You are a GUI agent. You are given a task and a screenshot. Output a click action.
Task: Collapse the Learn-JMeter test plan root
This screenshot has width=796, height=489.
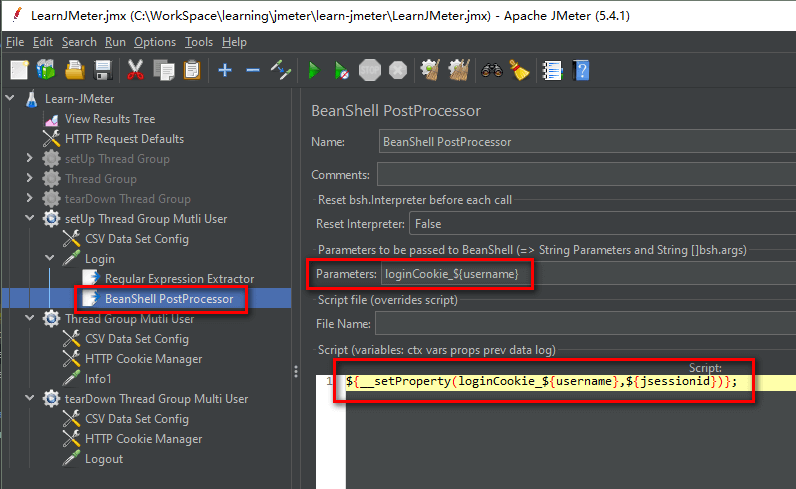pyautogui.click(x=10, y=97)
